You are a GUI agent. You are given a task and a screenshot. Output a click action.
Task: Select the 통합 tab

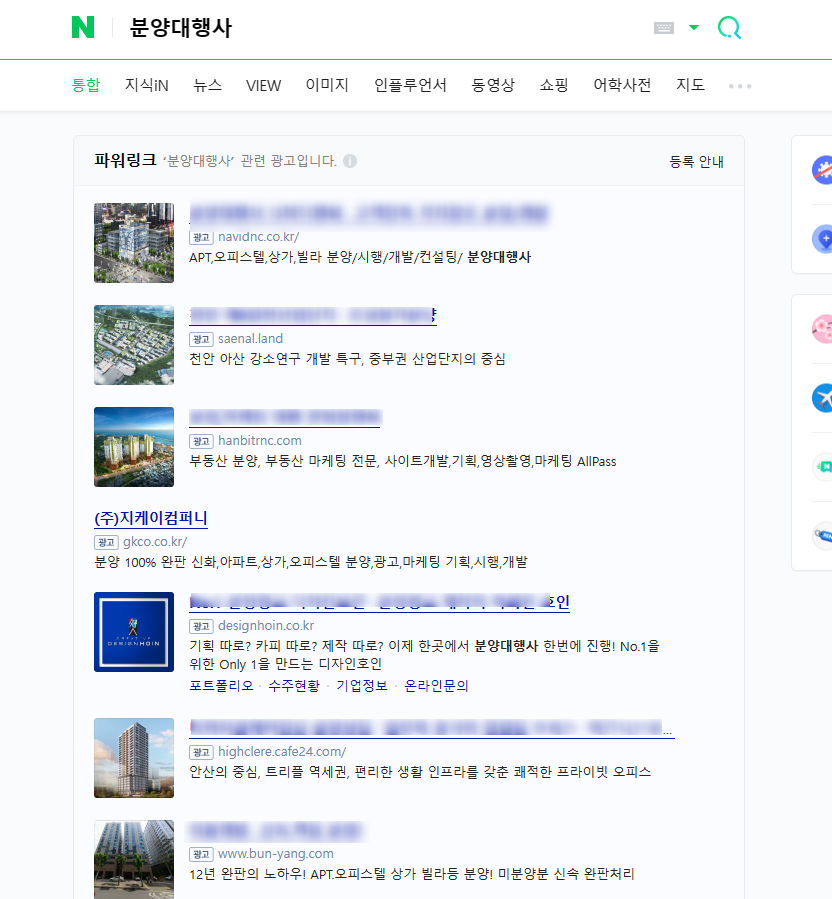coord(86,85)
